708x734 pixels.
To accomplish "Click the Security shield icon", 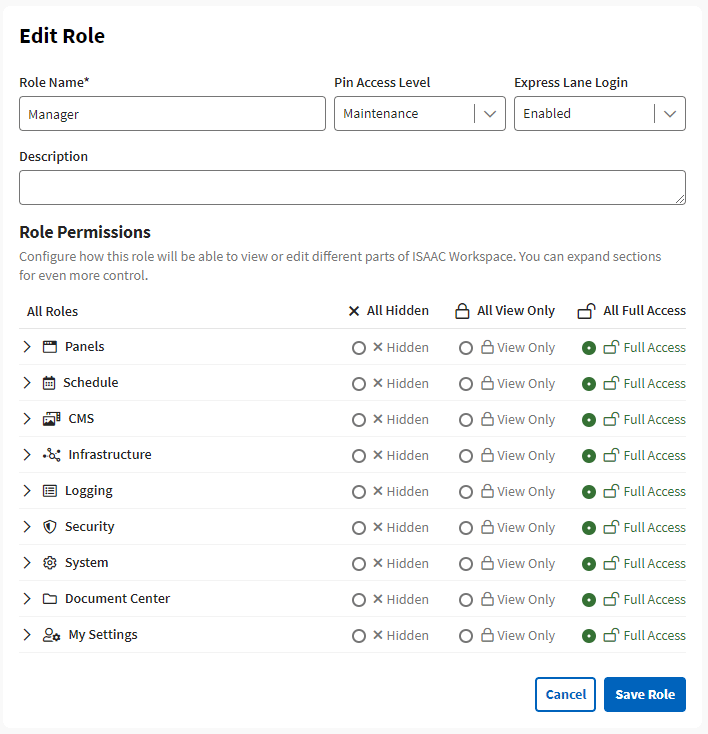I will [x=50, y=527].
